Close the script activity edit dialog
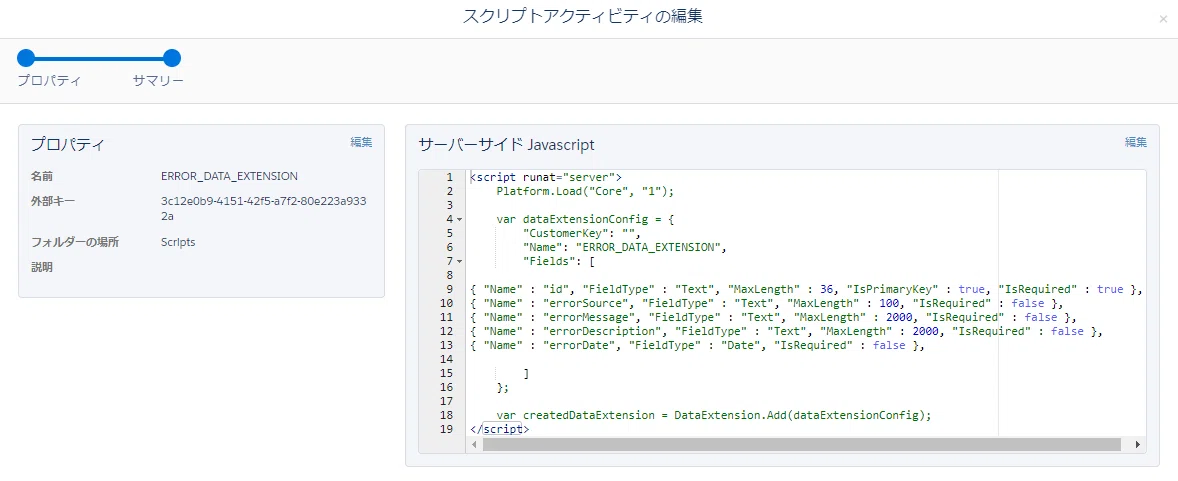Image resolution: width=1178 pixels, height=481 pixels. click(x=1163, y=20)
